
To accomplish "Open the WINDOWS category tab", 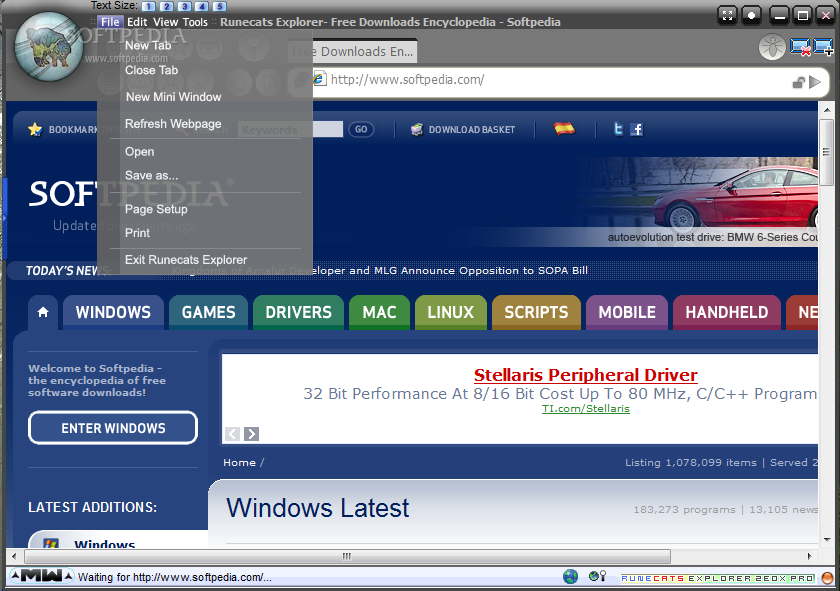I will pyautogui.click(x=114, y=312).
